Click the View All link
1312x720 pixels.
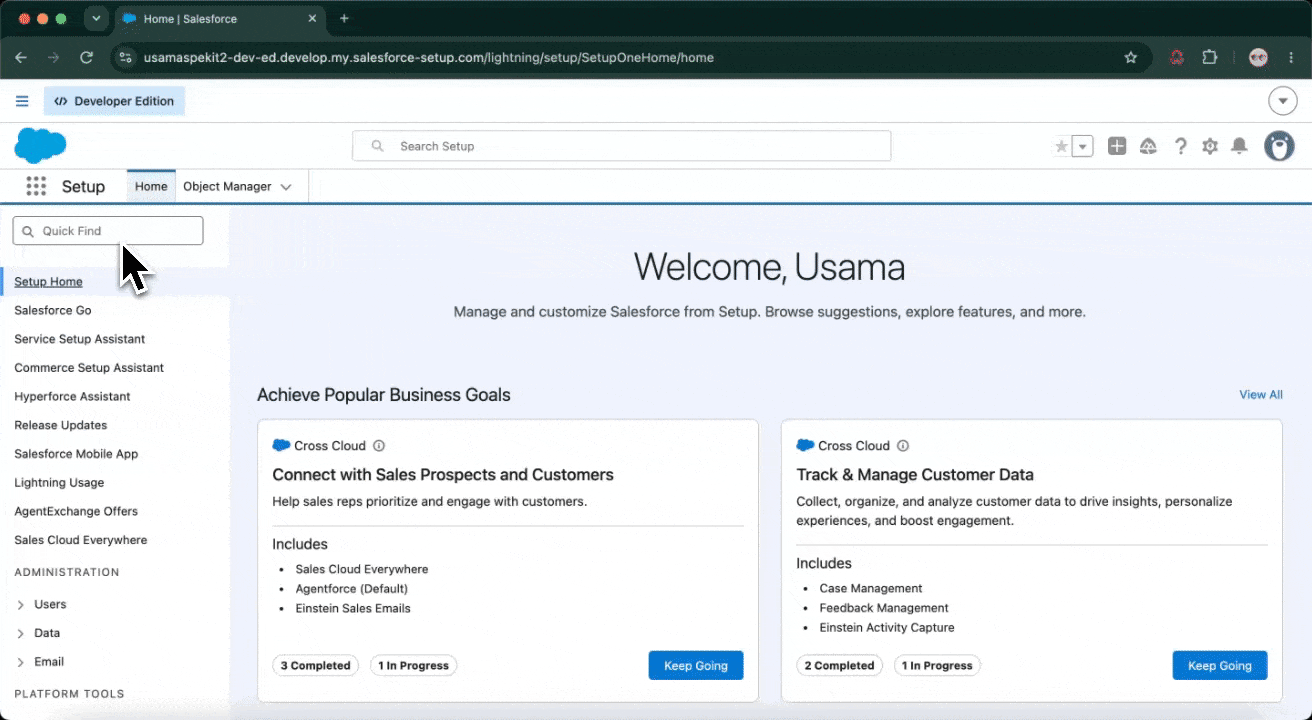point(1261,395)
